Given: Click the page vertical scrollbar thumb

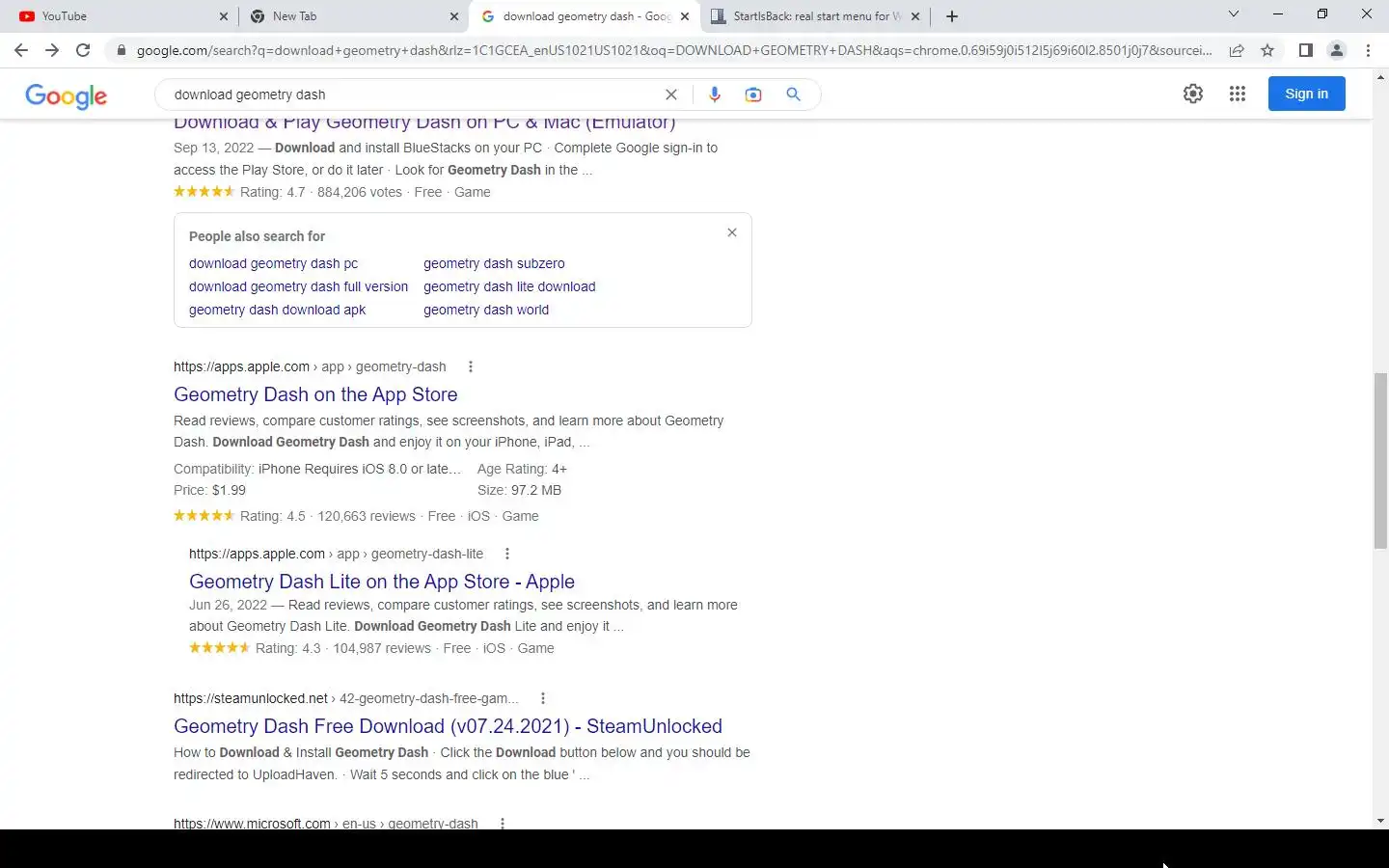Looking at the screenshot, I should (1380, 461).
